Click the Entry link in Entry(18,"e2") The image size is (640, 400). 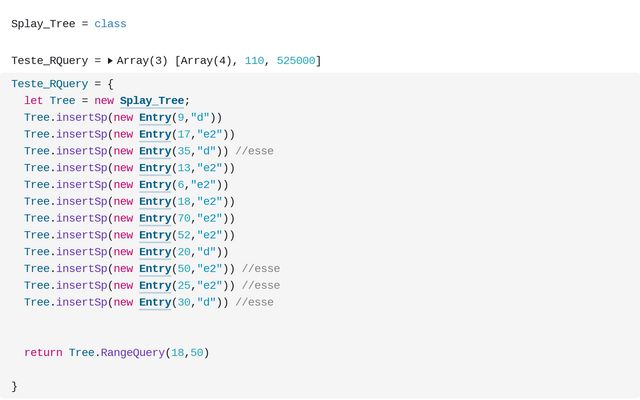155,201
